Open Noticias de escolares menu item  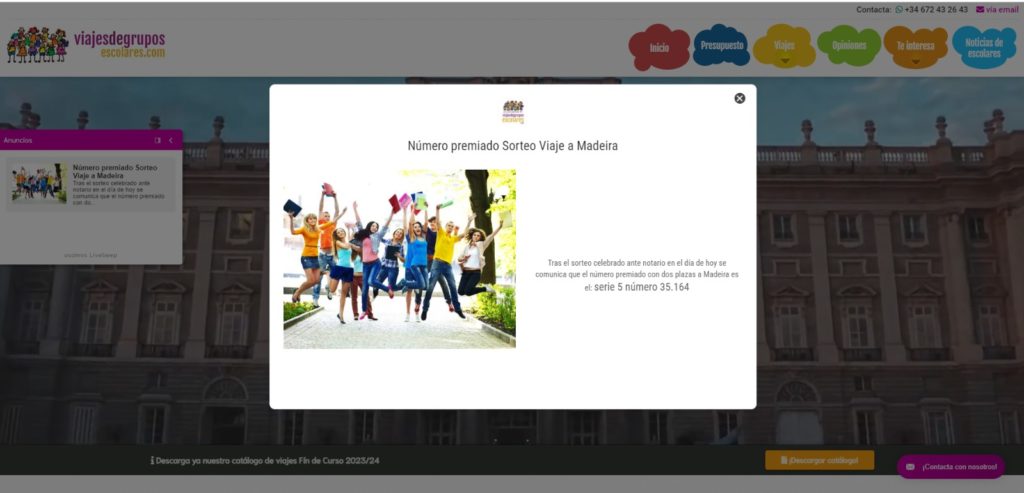pos(984,48)
